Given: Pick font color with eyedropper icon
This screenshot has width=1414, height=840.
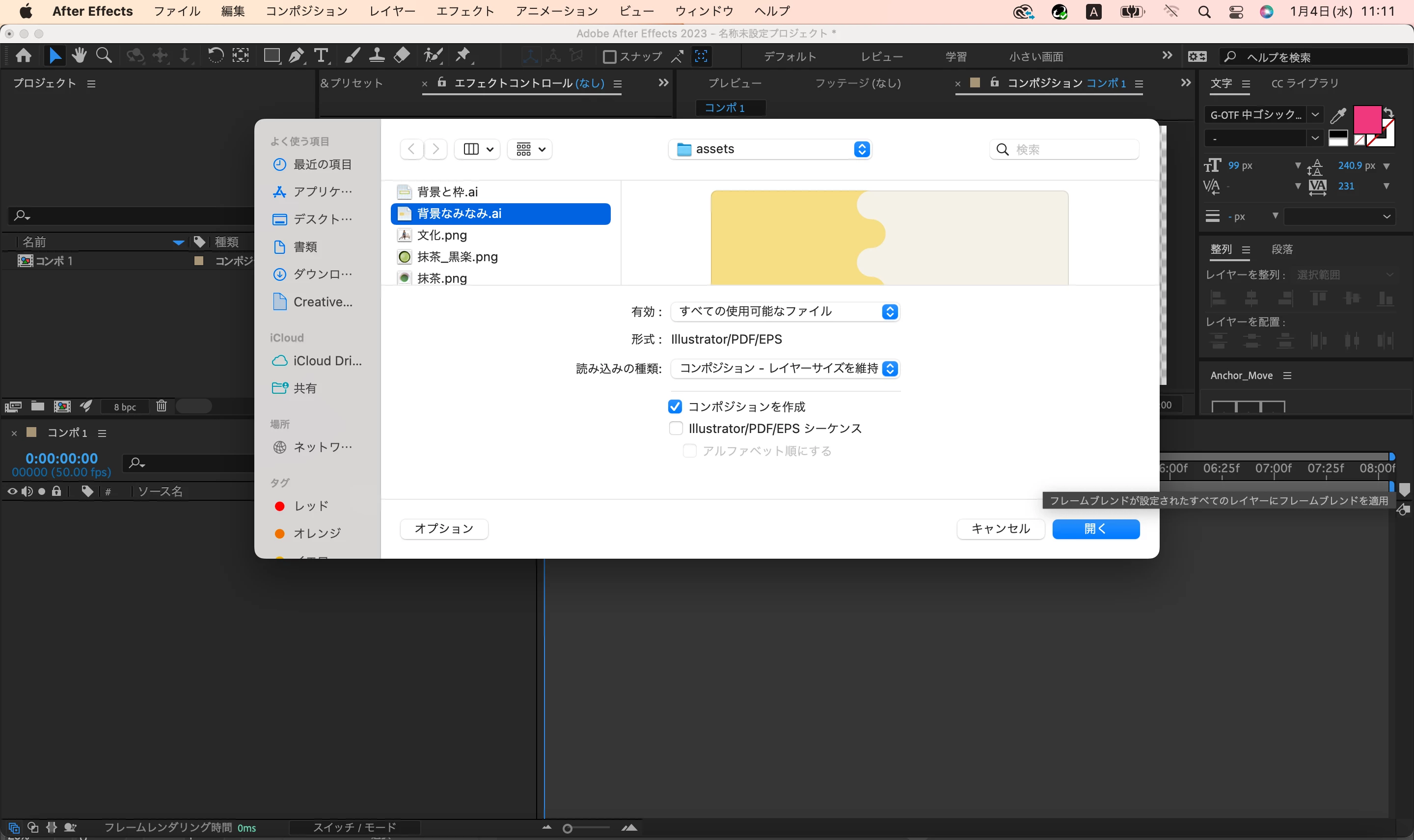Looking at the screenshot, I should pyautogui.click(x=1337, y=115).
